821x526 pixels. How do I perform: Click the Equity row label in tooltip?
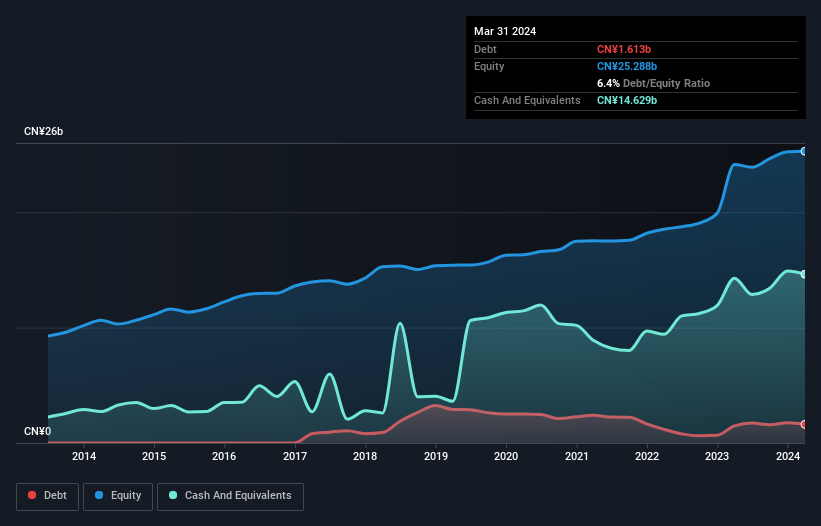coord(489,66)
